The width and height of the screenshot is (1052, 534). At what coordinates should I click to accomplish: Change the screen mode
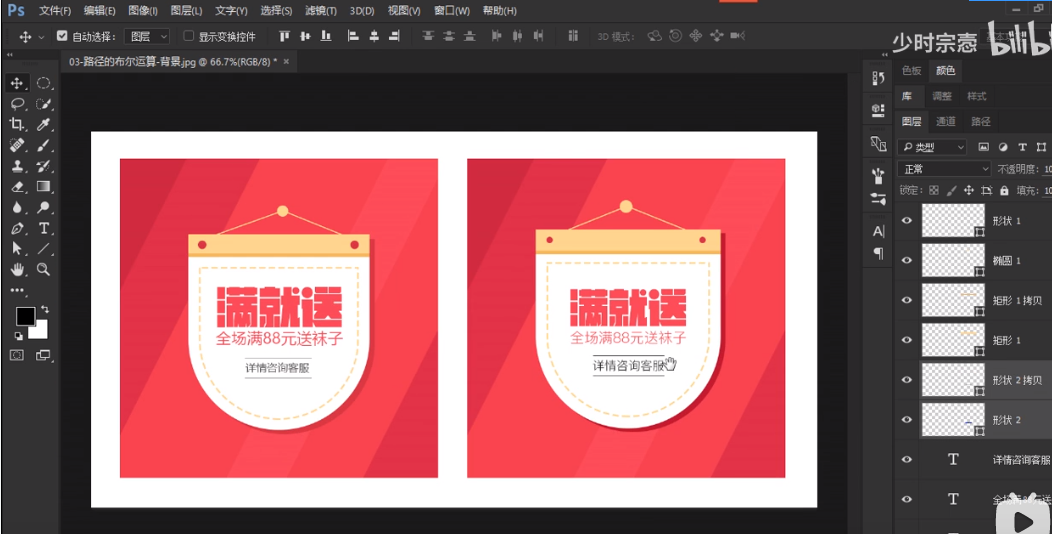pyautogui.click(x=43, y=355)
